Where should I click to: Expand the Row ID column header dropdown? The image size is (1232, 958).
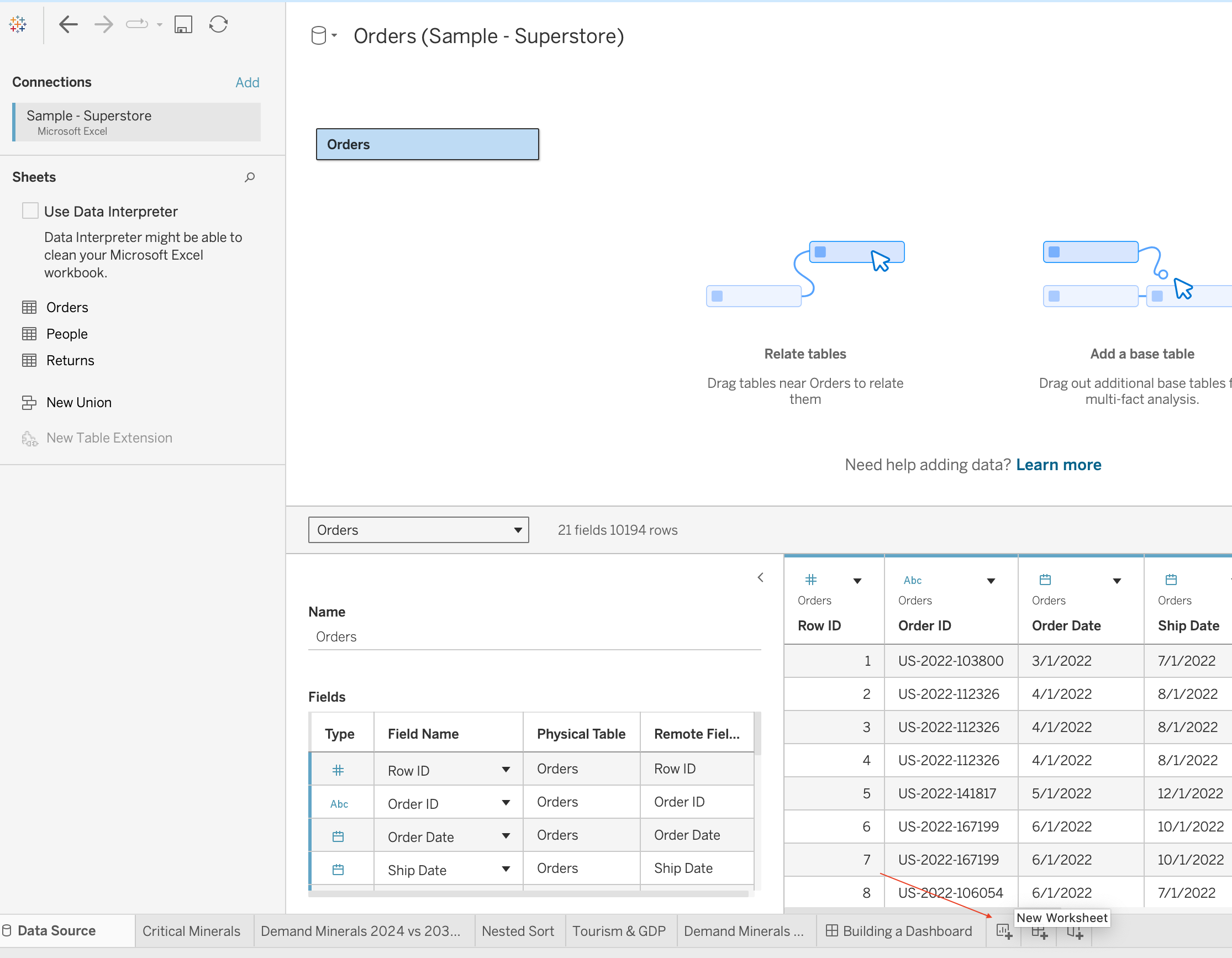click(x=857, y=581)
